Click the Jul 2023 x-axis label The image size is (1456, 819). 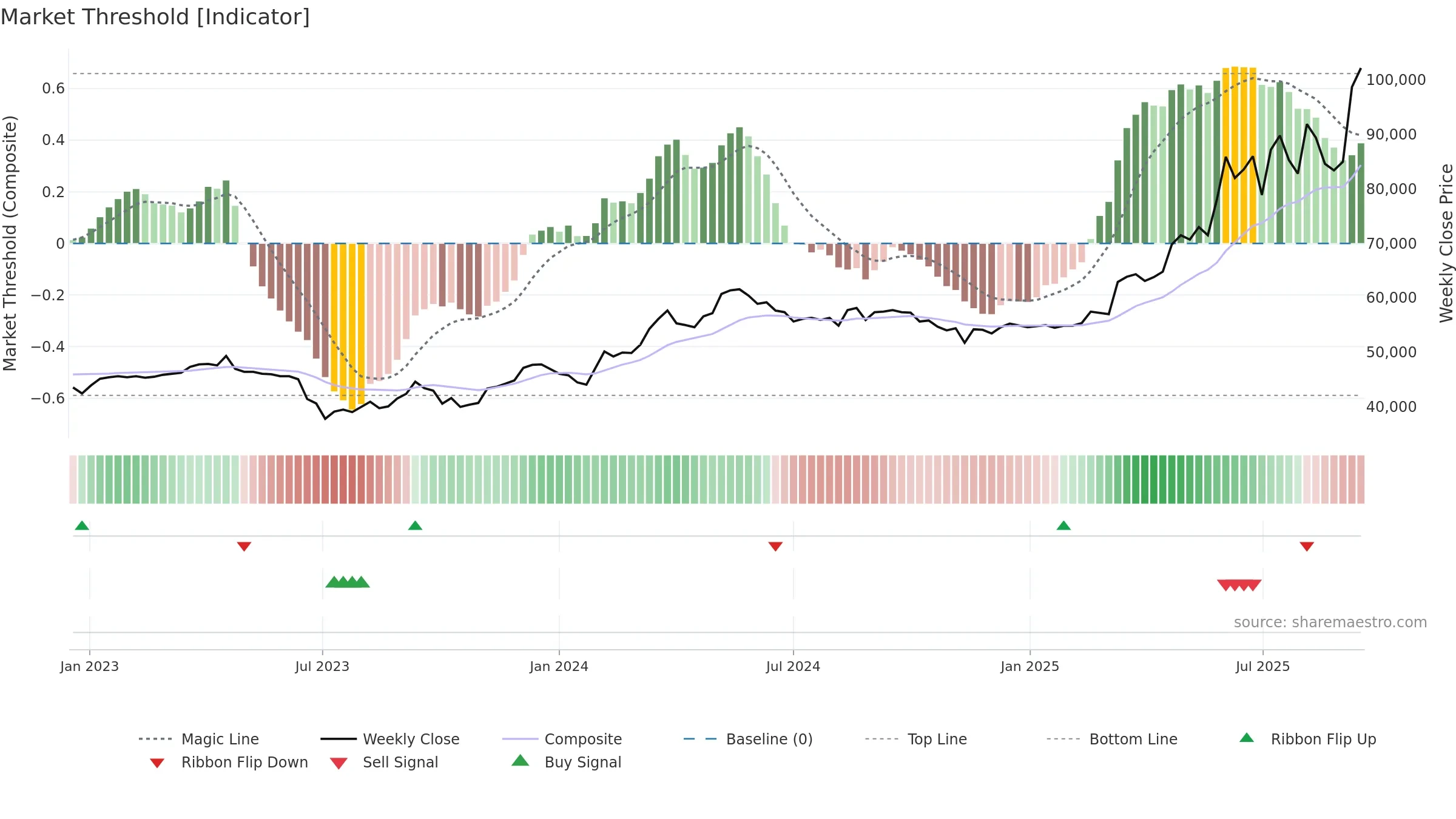coord(322,666)
